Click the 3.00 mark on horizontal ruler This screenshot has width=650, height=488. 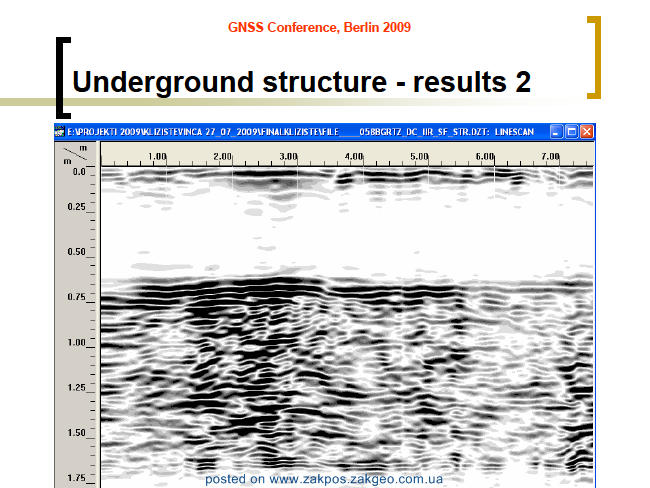click(288, 156)
